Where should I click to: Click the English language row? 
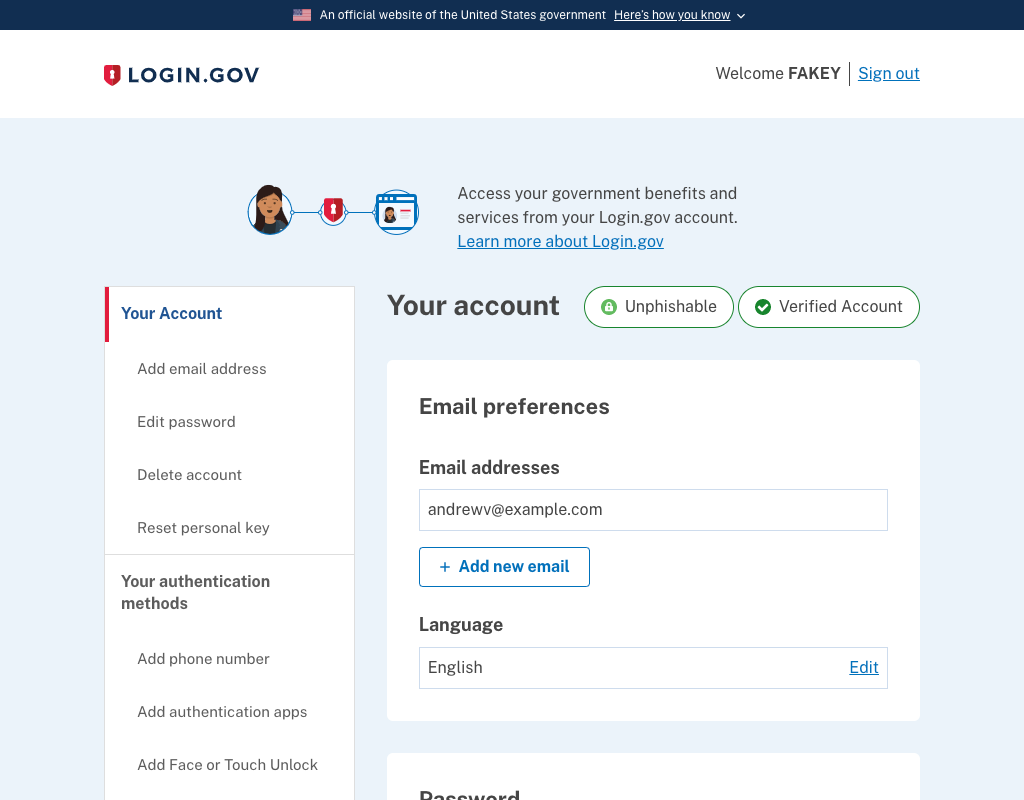click(653, 668)
